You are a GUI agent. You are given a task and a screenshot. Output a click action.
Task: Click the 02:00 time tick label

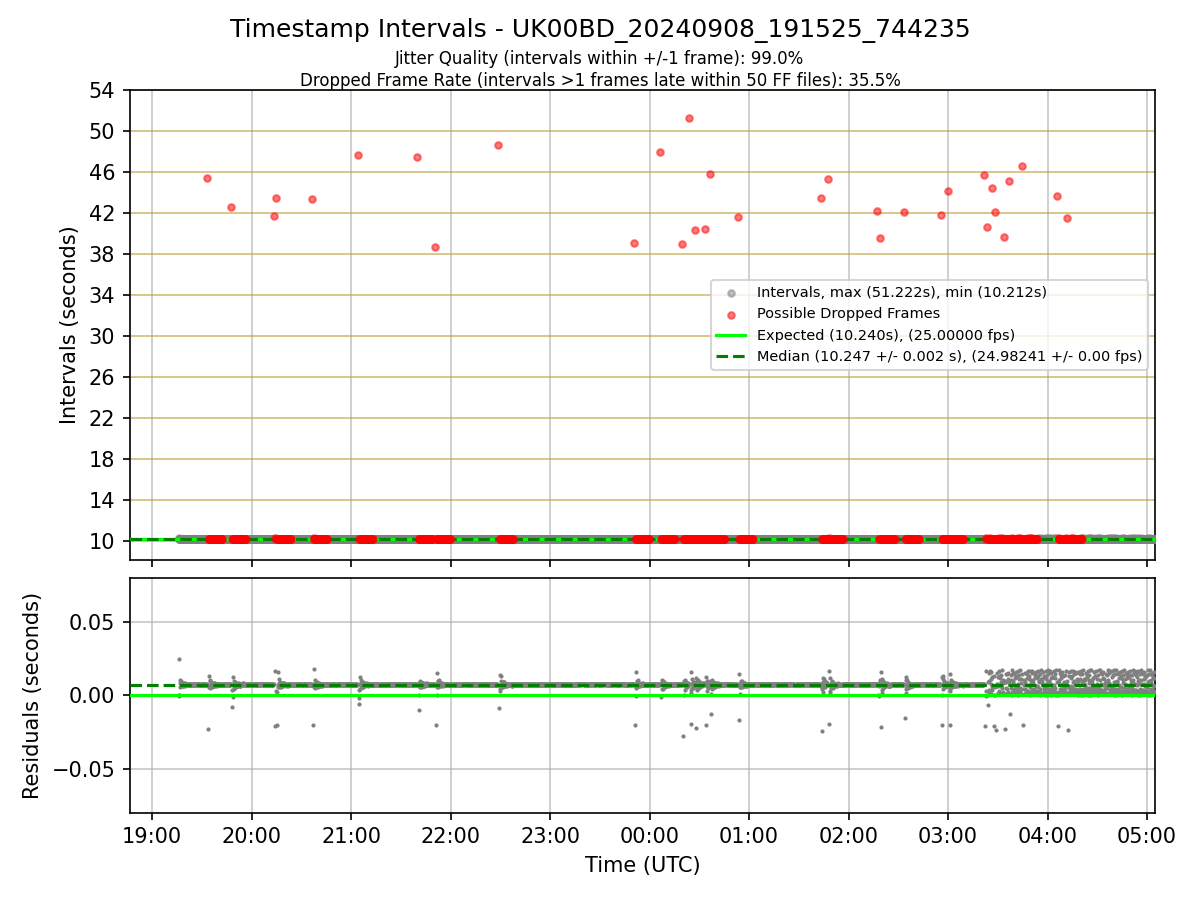pos(848,836)
